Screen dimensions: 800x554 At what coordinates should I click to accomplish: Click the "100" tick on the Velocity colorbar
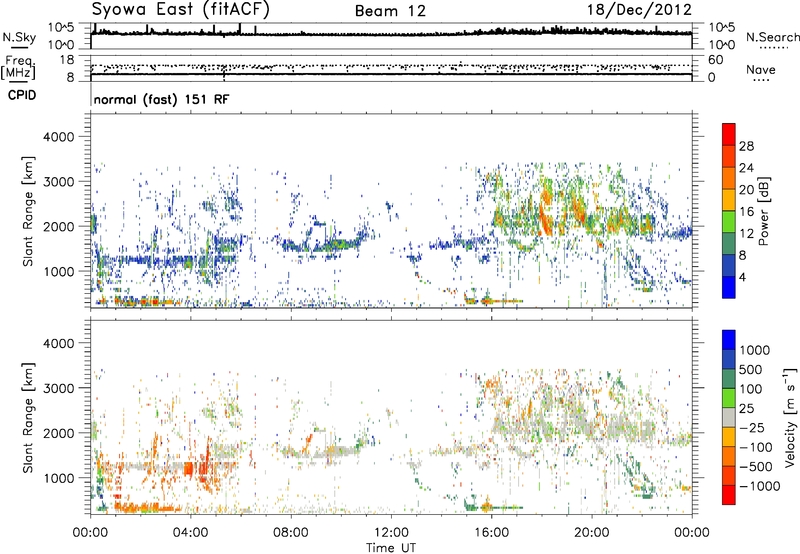coord(751,389)
